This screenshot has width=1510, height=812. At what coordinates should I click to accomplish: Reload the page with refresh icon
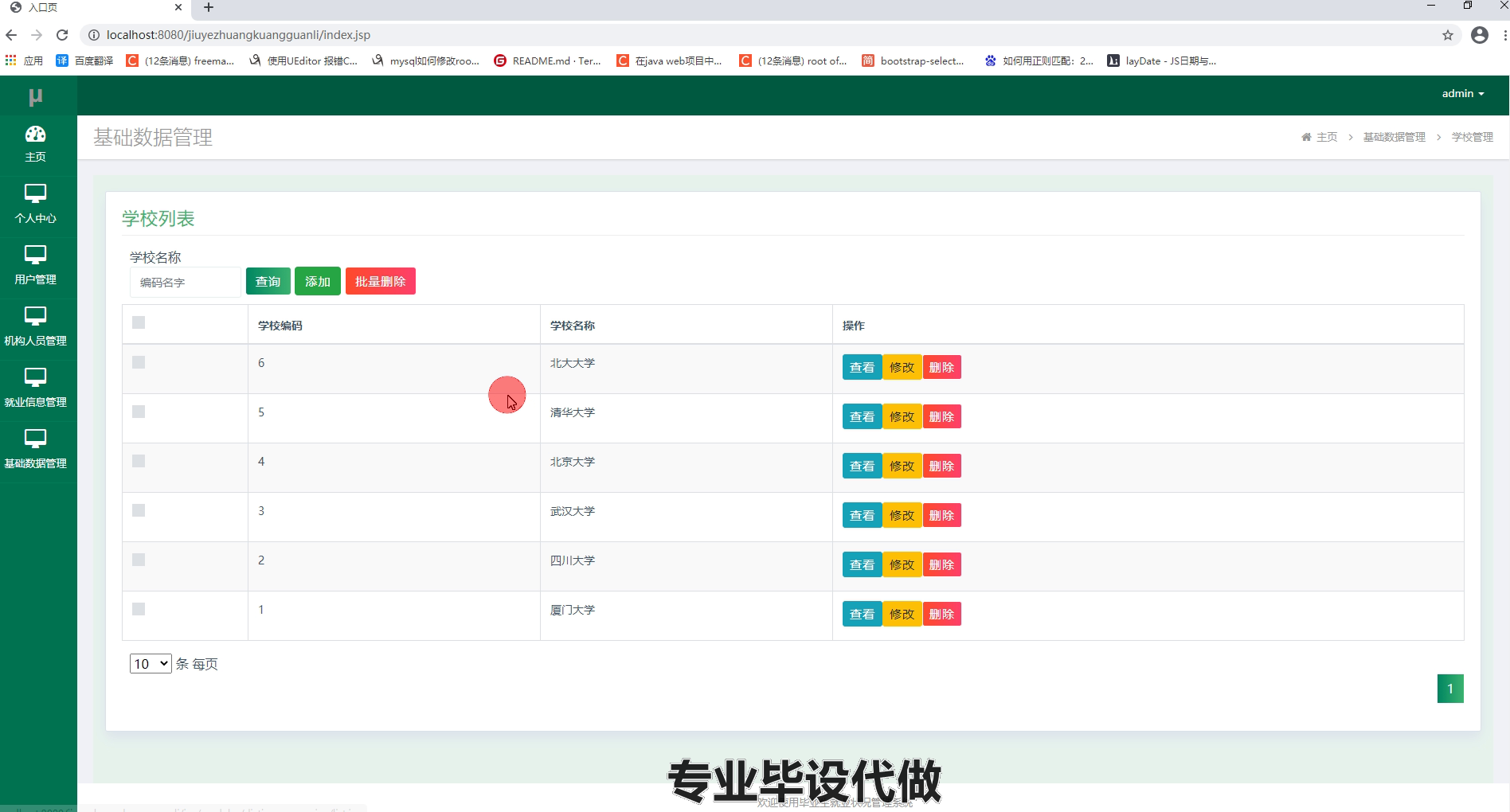click(x=62, y=35)
